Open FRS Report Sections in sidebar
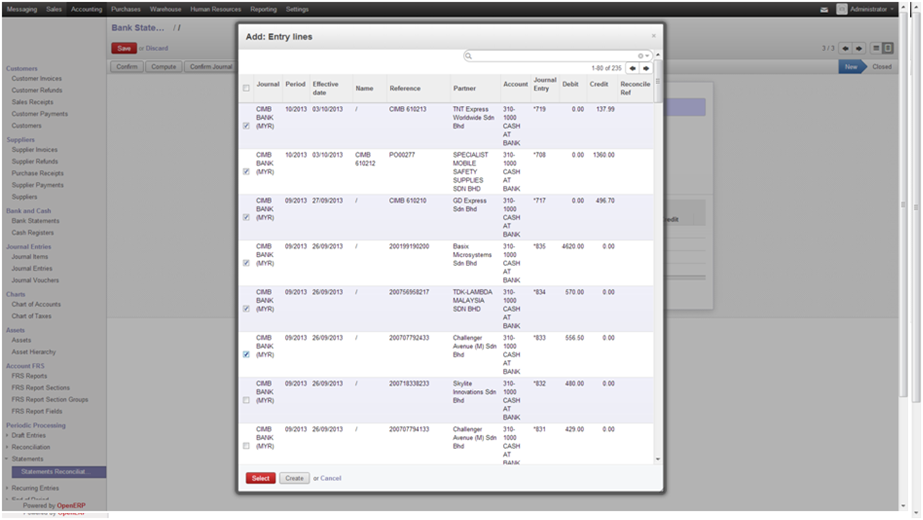This screenshot has width=923, height=520. click(x=41, y=387)
